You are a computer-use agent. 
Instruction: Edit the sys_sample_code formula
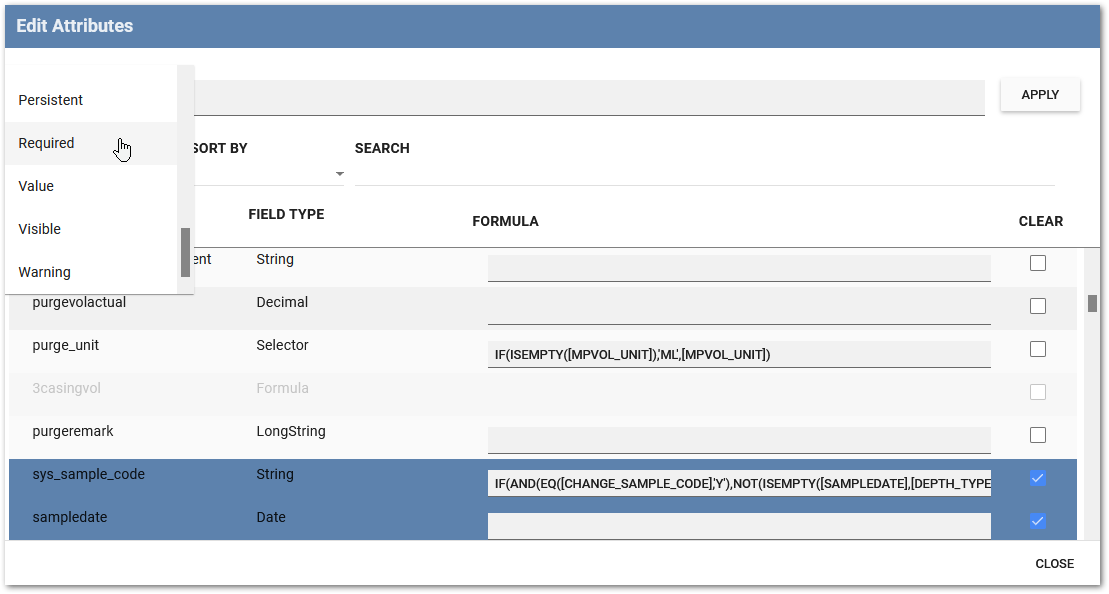(738, 483)
